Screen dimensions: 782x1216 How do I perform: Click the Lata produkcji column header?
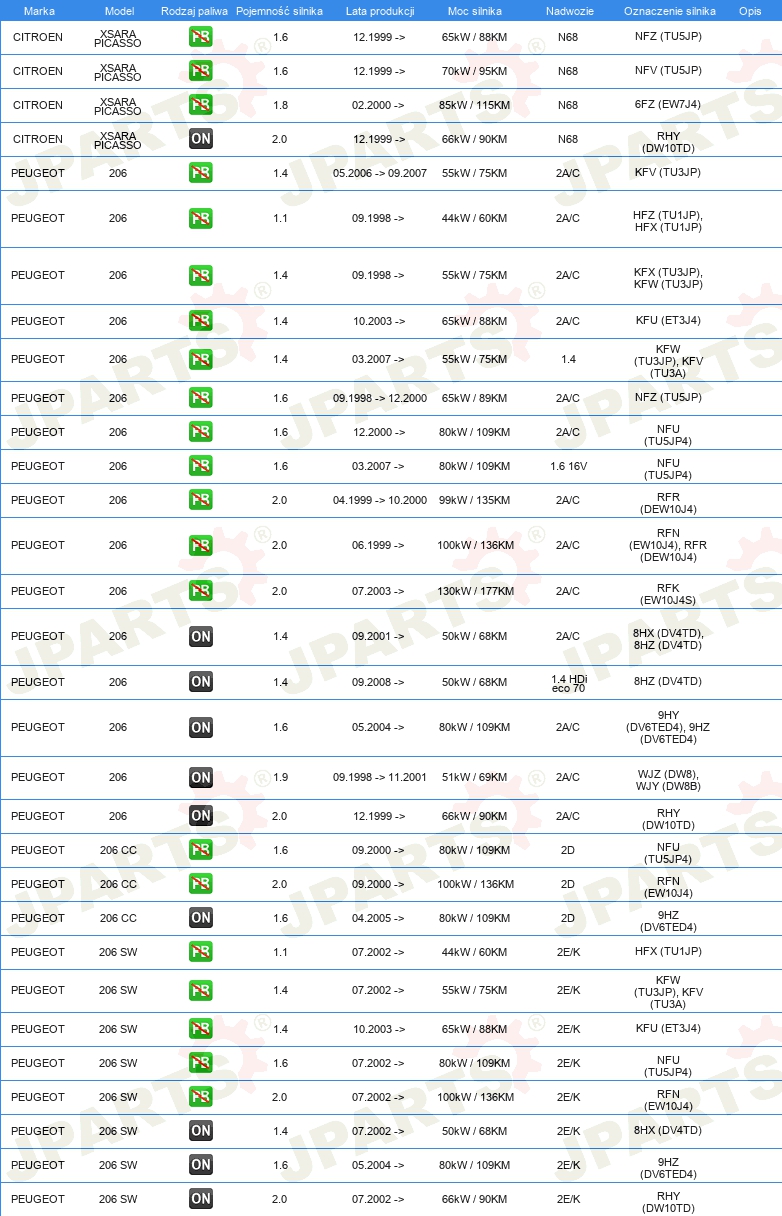[x=379, y=11]
